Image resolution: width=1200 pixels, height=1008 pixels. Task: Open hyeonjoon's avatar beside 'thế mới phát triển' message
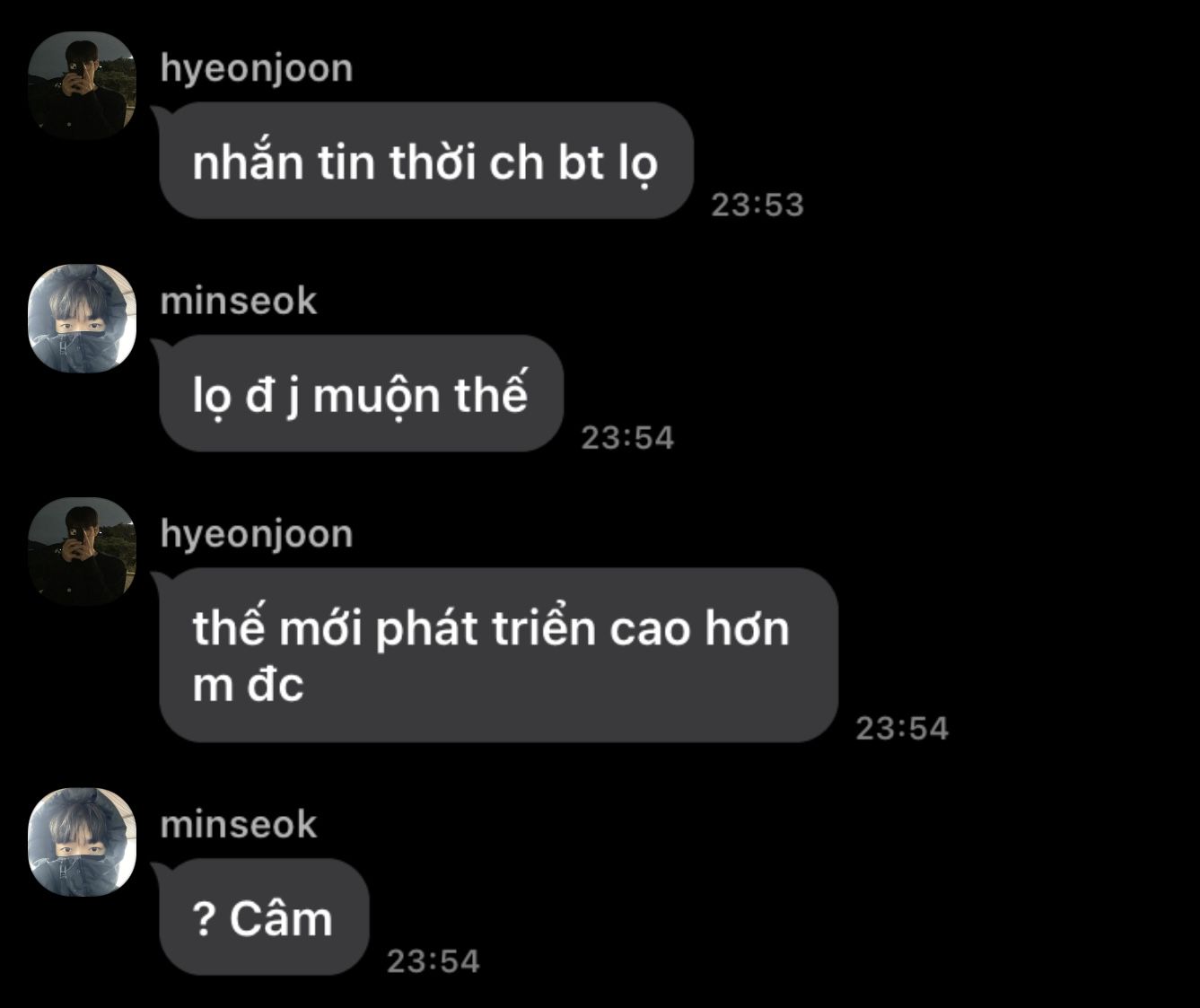click(82, 551)
